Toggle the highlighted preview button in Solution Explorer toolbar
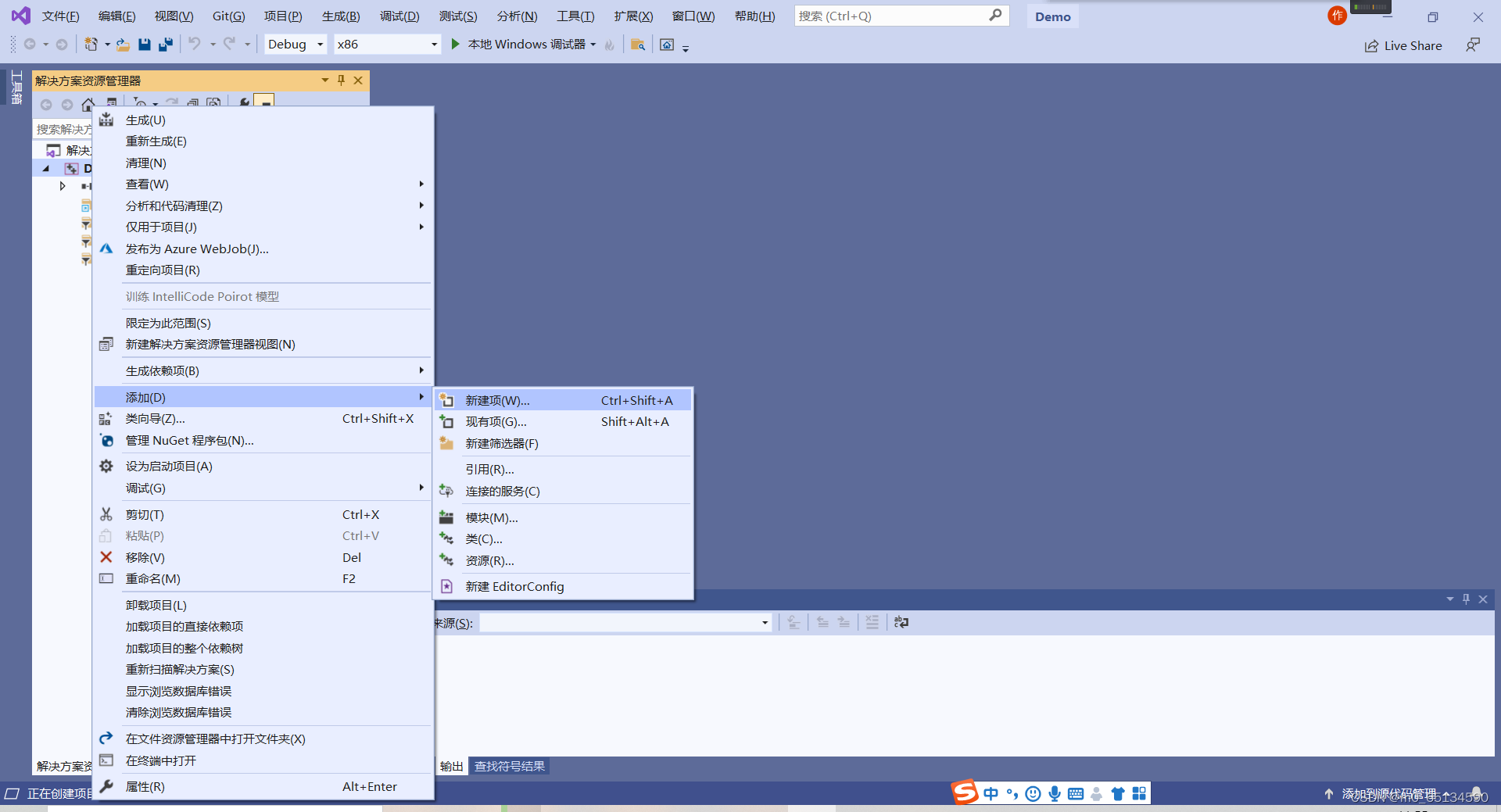Viewport: 1501px width, 812px height. pos(265,102)
